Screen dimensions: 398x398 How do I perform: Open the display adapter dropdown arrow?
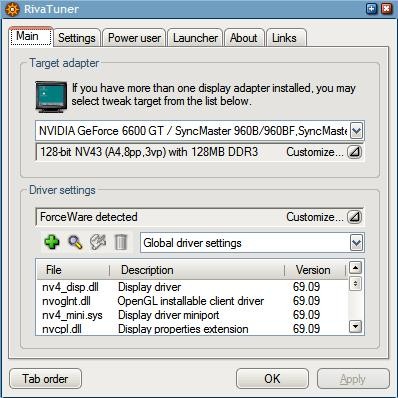(x=356, y=130)
